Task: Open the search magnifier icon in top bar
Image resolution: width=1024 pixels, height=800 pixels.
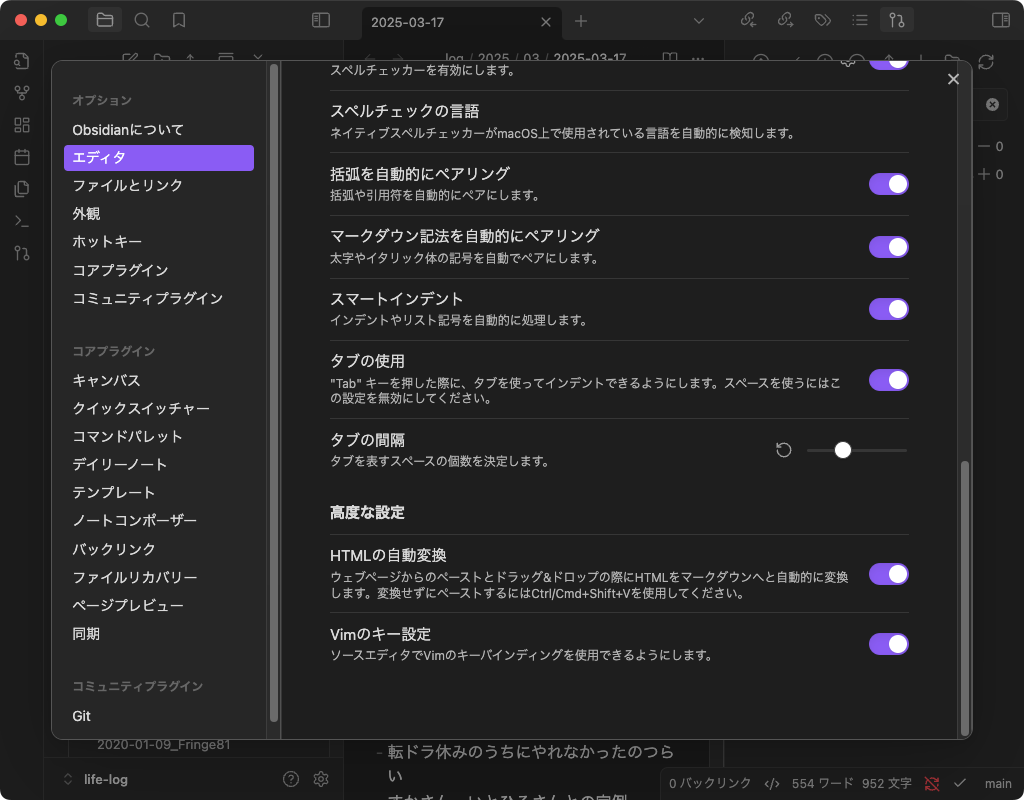Action: (142, 20)
